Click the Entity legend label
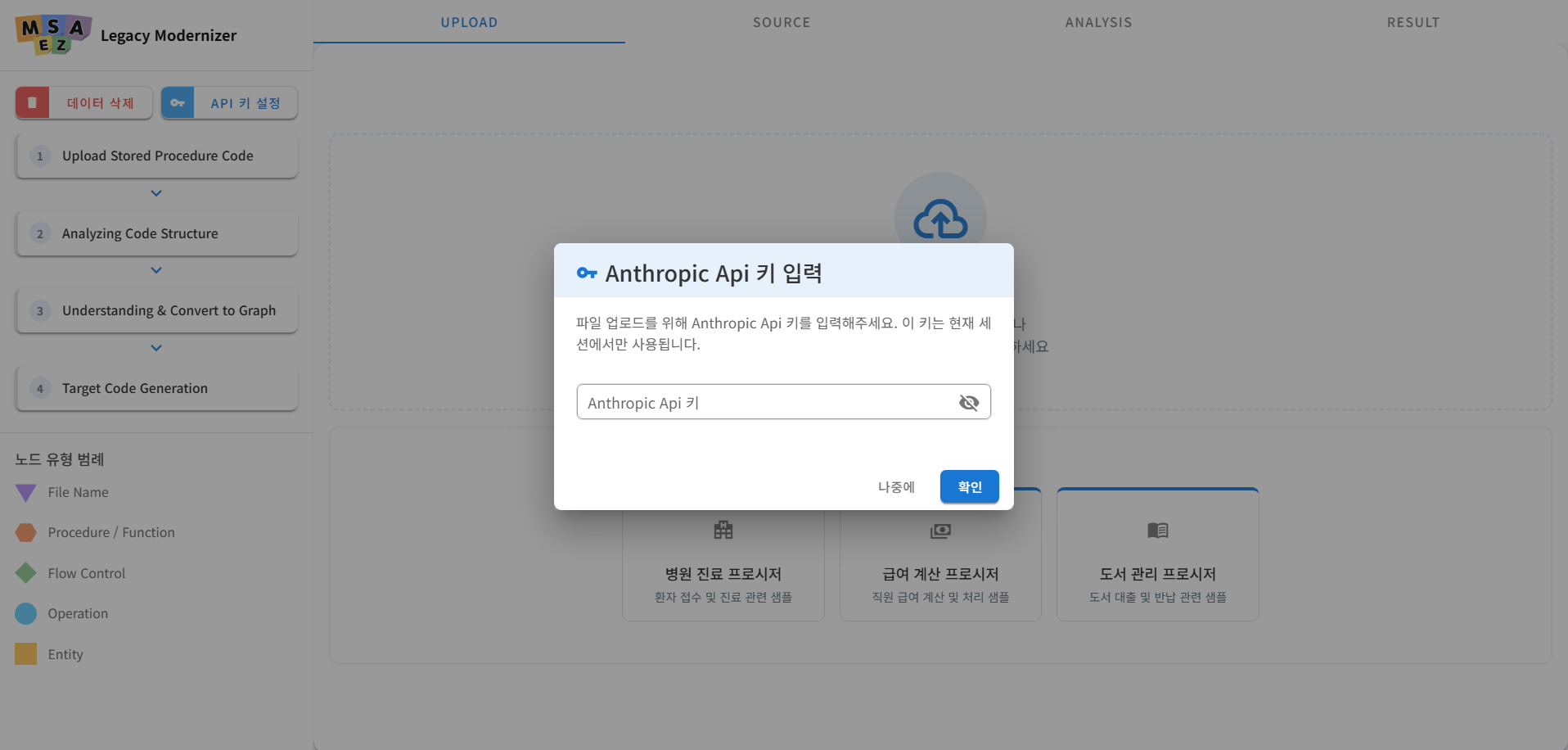 [65, 654]
